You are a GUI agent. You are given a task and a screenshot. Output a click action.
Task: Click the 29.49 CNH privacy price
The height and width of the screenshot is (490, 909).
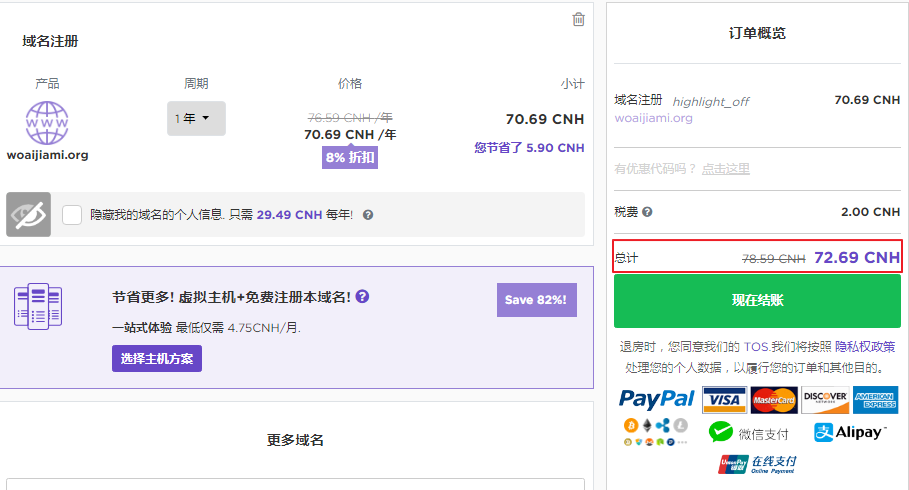pyautogui.click(x=289, y=215)
